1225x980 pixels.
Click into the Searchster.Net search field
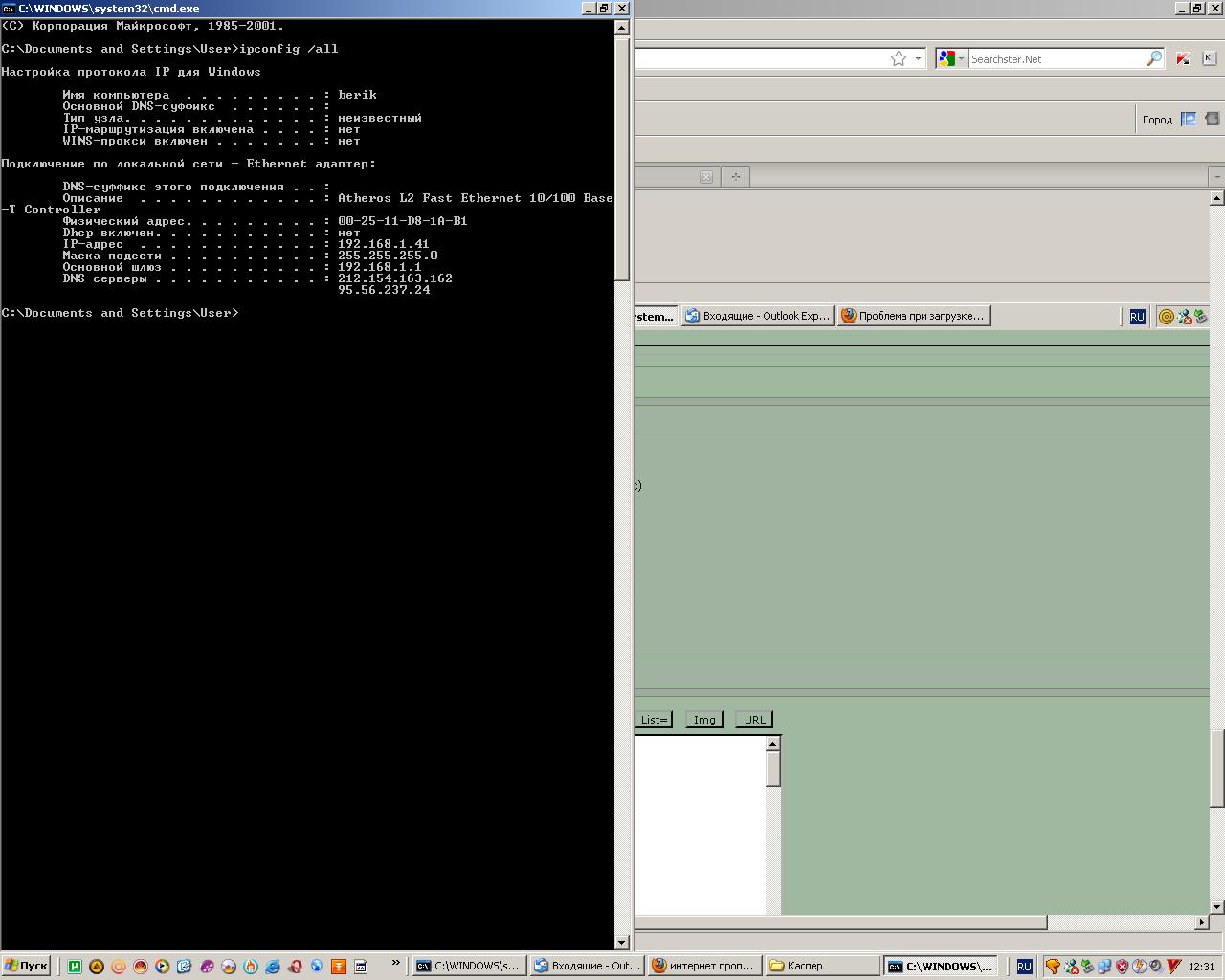[1056, 58]
